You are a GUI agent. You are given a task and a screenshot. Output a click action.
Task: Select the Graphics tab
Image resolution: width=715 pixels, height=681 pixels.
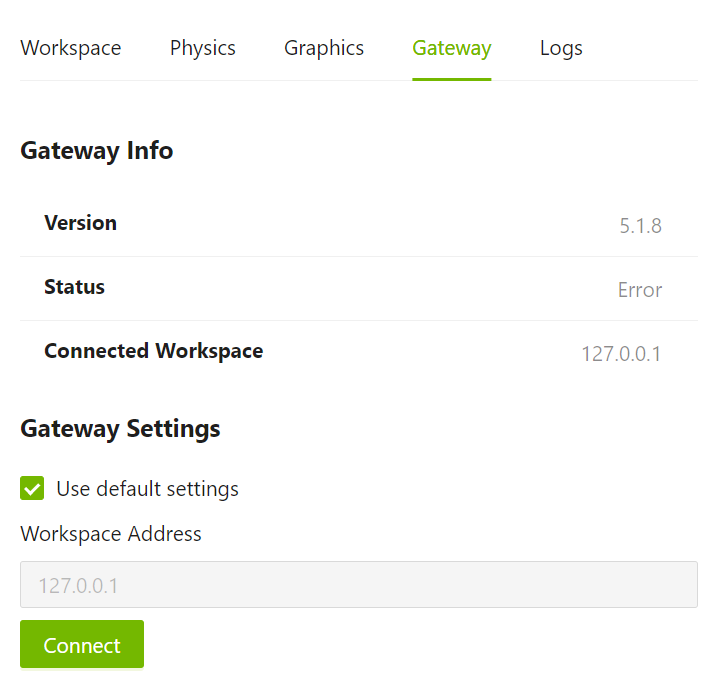(x=324, y=48)
